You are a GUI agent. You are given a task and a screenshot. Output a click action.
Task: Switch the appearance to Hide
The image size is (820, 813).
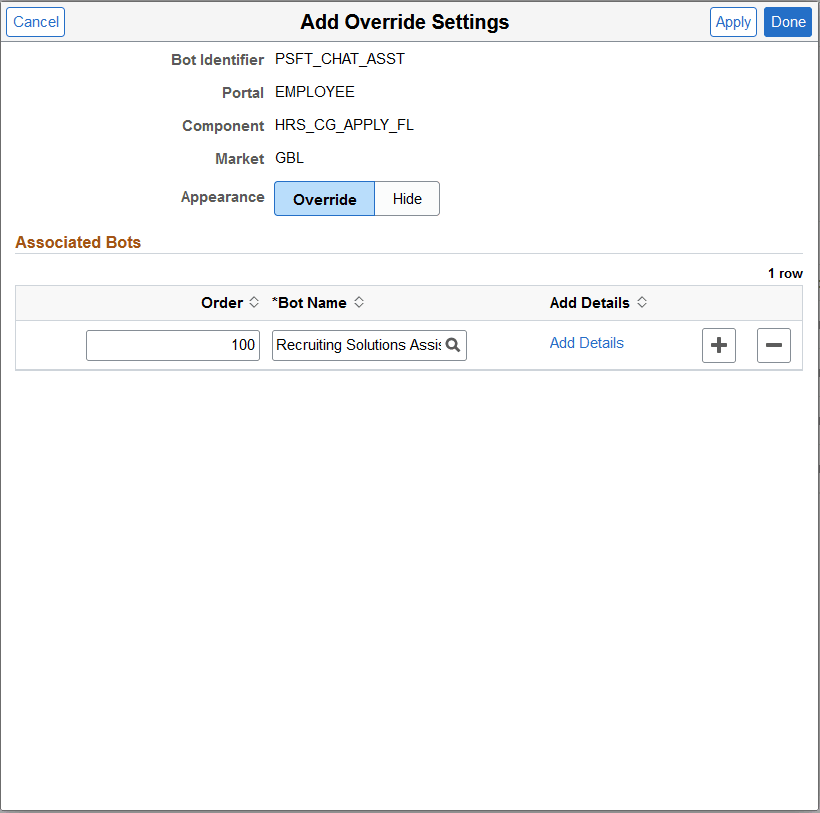tap(407, 198)
